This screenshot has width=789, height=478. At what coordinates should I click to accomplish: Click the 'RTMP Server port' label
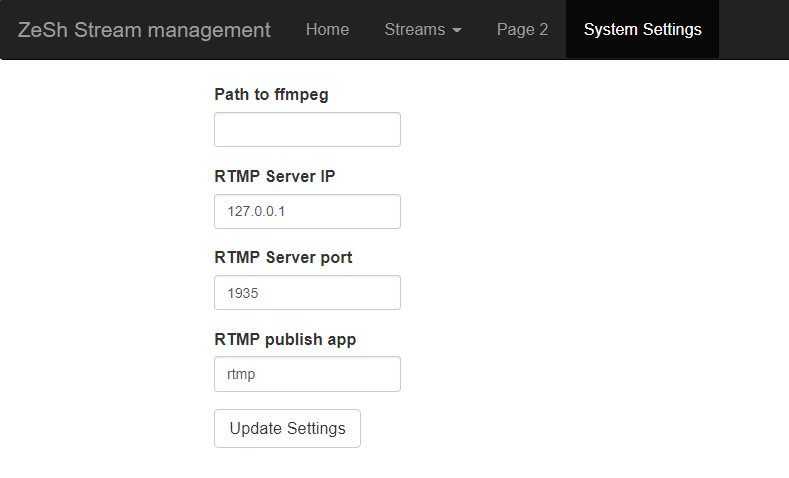click(283, 257)
